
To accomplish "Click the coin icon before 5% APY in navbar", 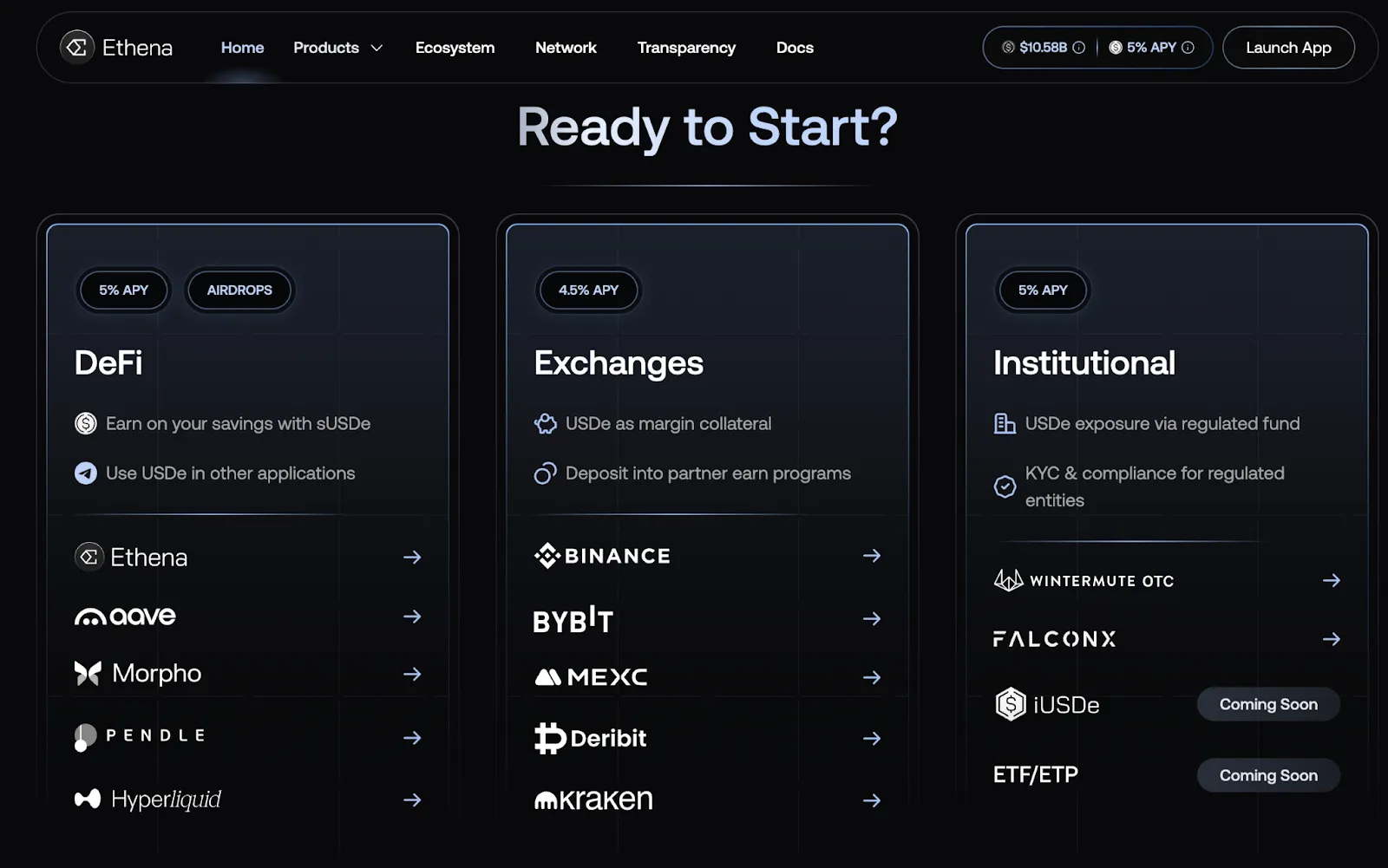I will pos(1116,48).
